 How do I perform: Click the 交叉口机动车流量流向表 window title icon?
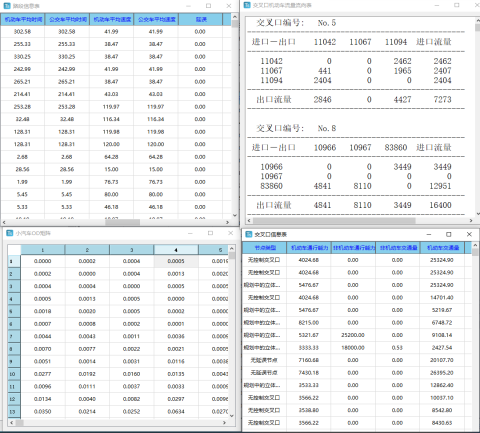[x=247, y=5]
